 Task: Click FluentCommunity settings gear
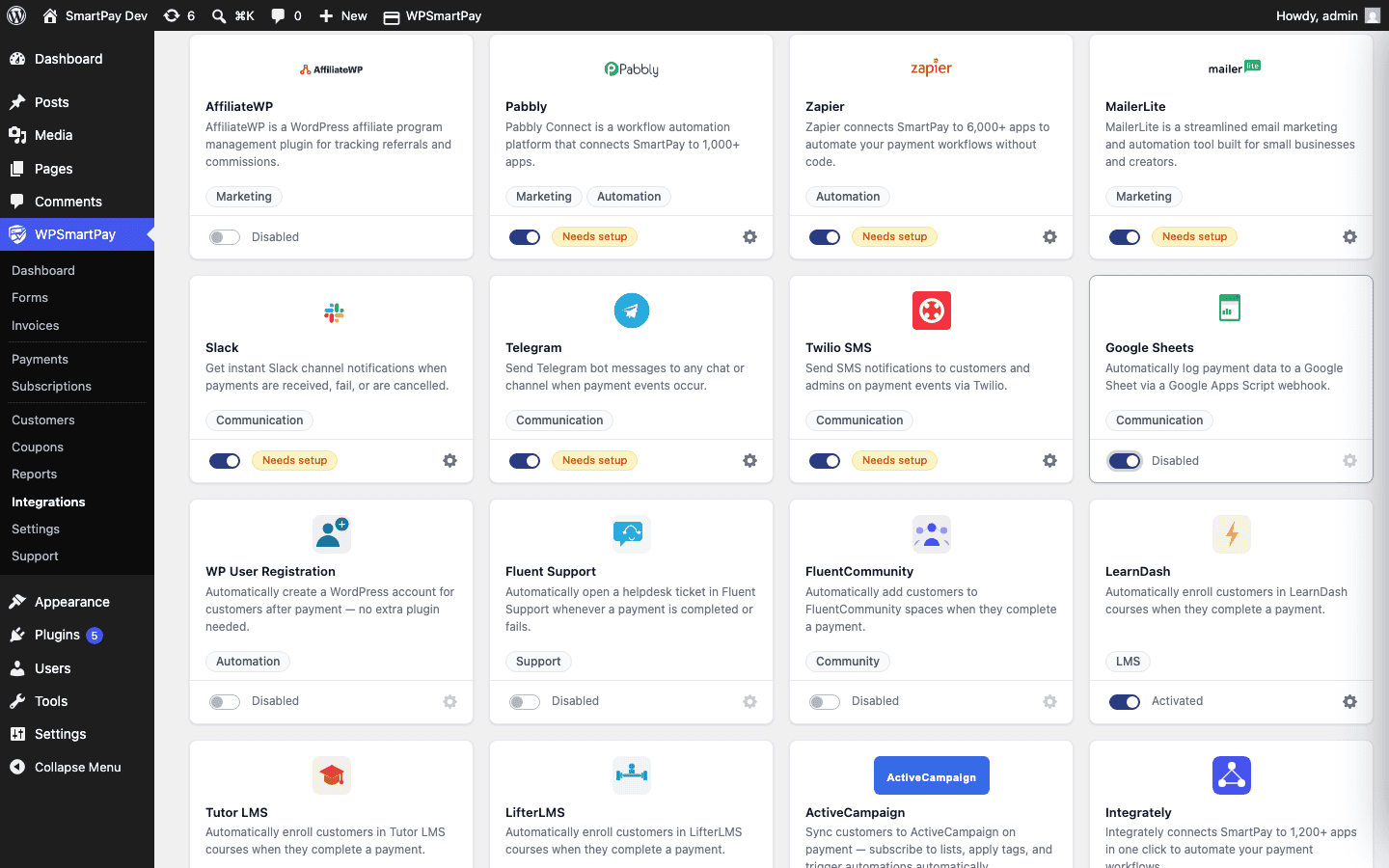[x=1049, y=702]
